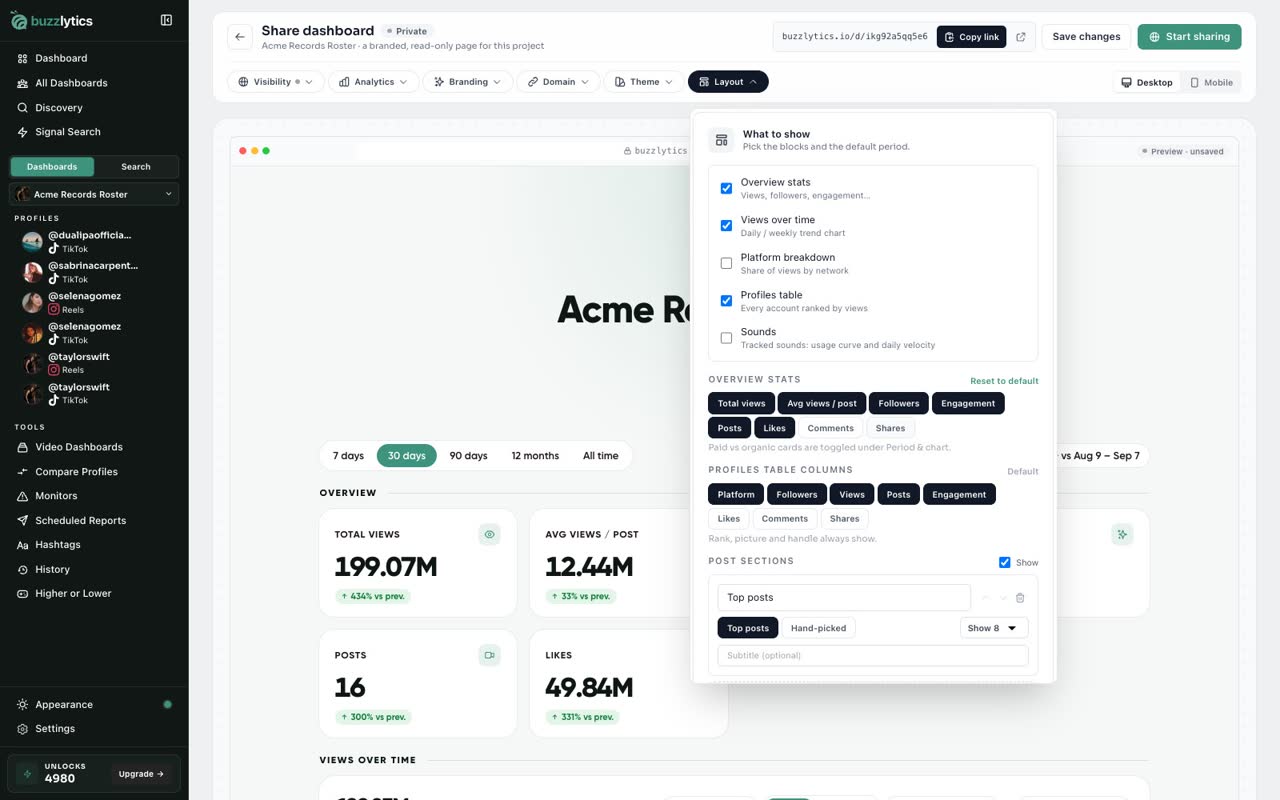The image size is (1280, 800).
Task: Enable the Sounds block checkbox
Action: click(726, 338)
